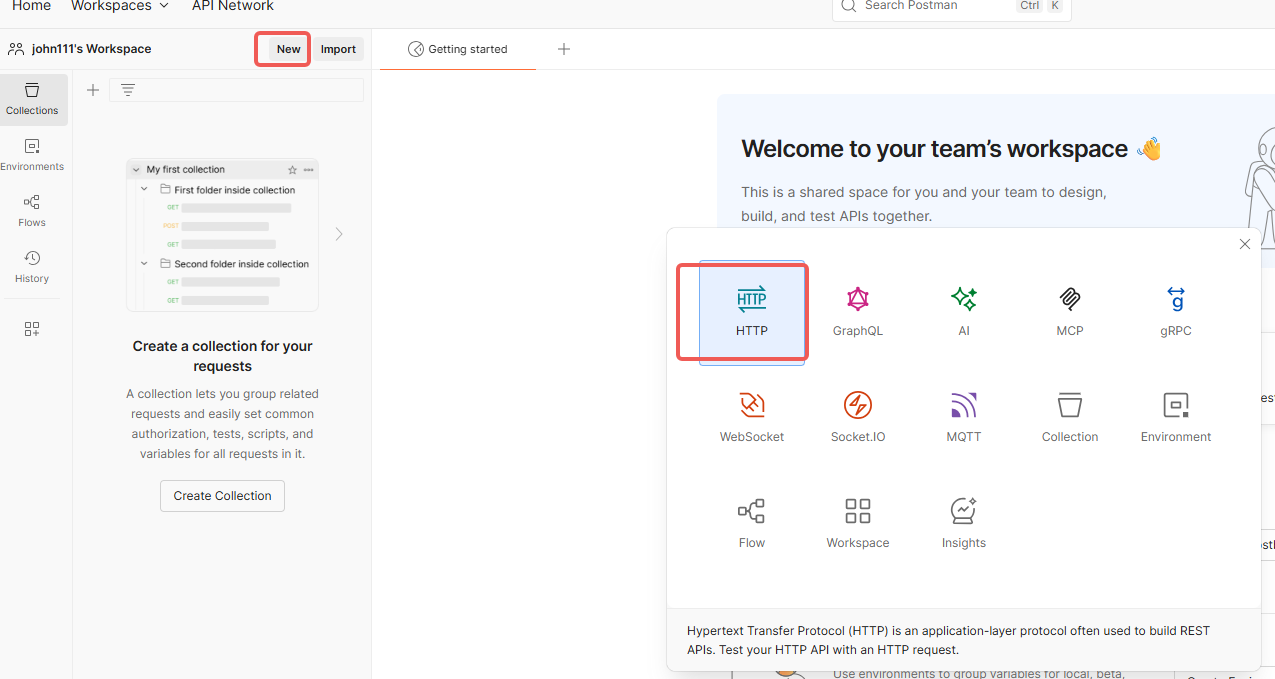The width and height of the screenshot is (1275, 679).
Task: Open the API Network menu
Action: tap(232, 6)
